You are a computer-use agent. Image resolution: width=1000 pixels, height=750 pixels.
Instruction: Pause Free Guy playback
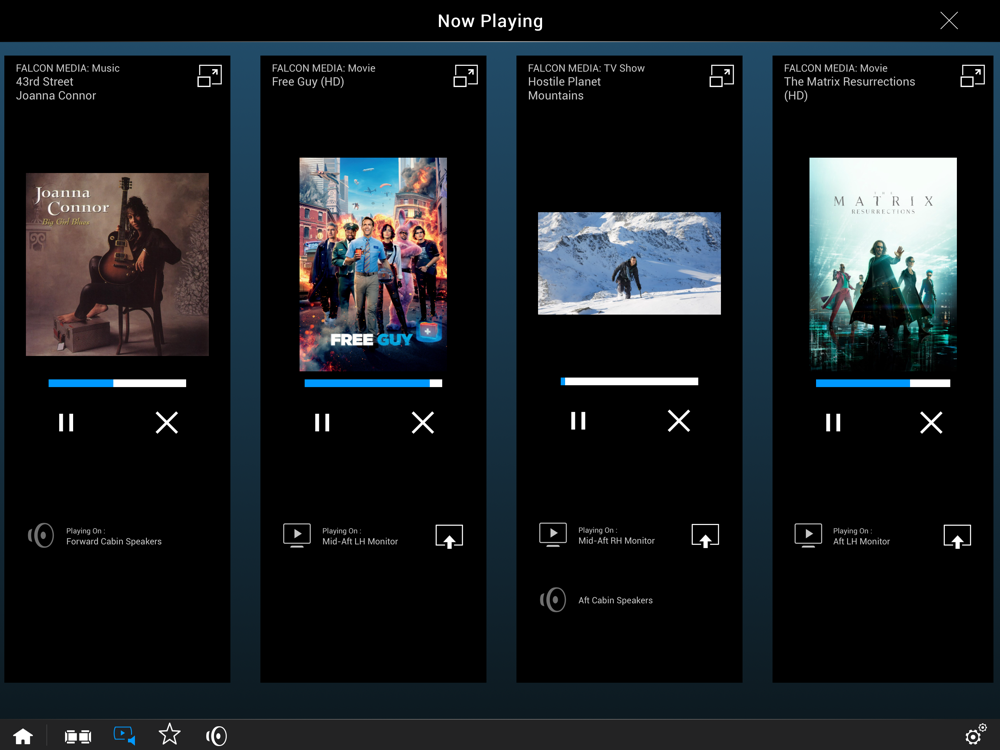[x=322, y=422]
